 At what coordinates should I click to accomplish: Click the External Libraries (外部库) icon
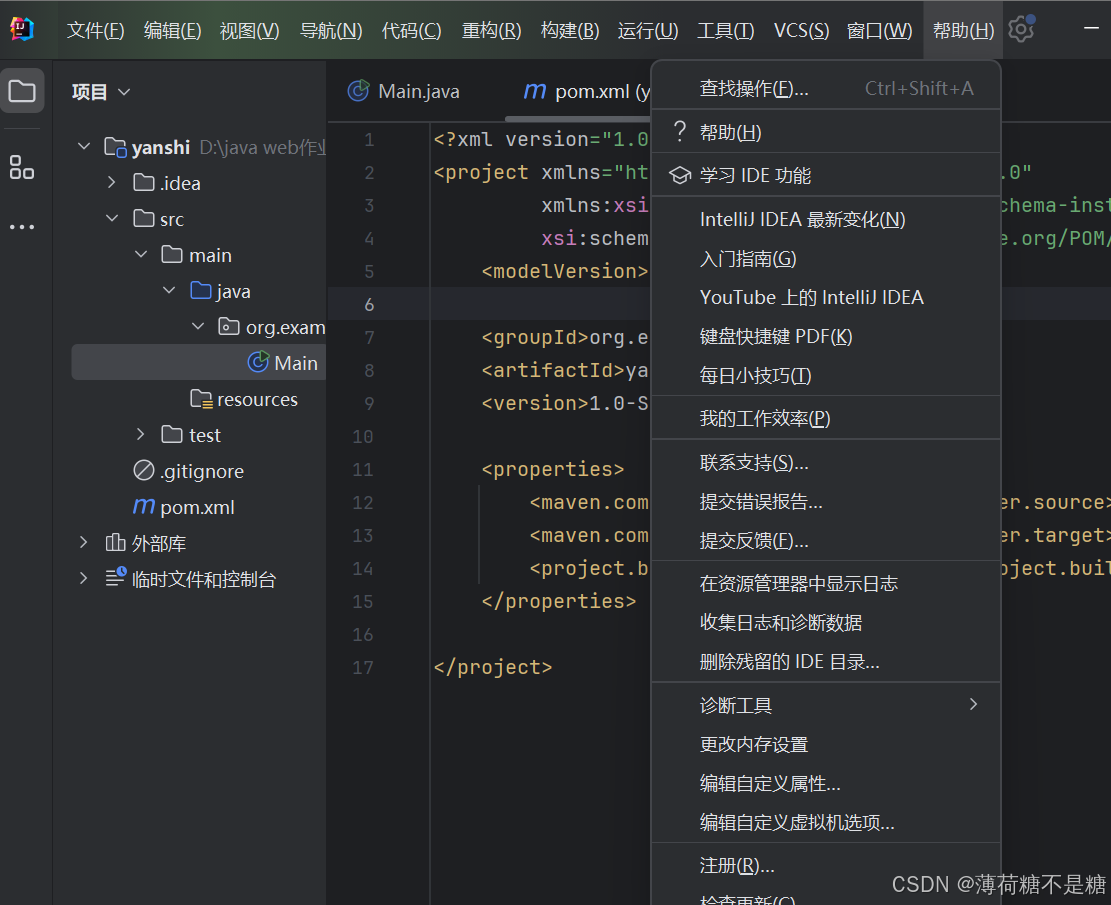pyautogui.click(x=115, y=543)
